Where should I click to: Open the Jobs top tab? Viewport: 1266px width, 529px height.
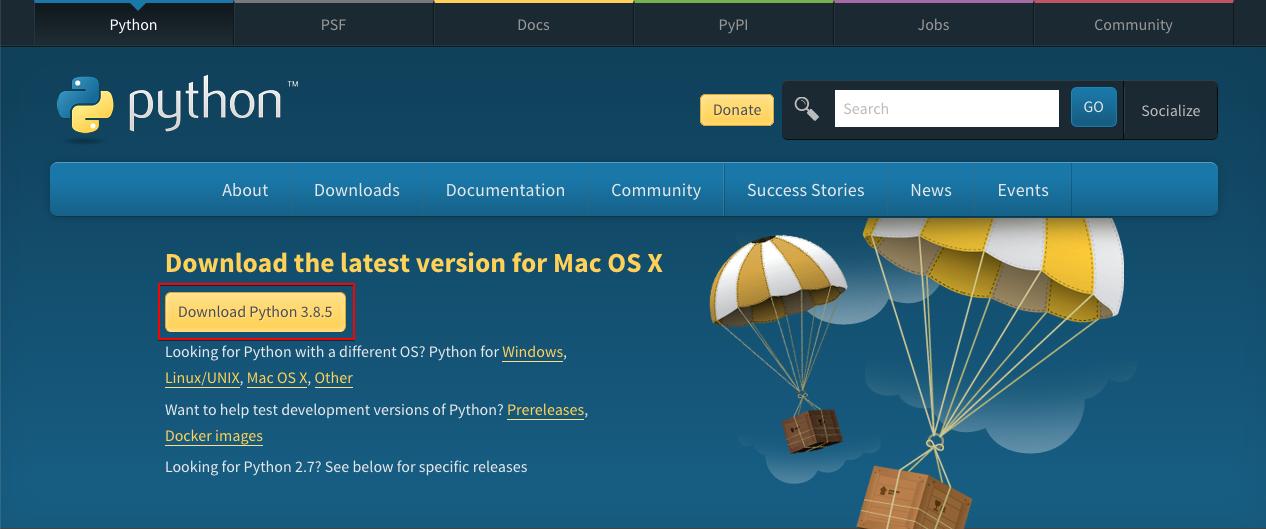coord(933,24)
